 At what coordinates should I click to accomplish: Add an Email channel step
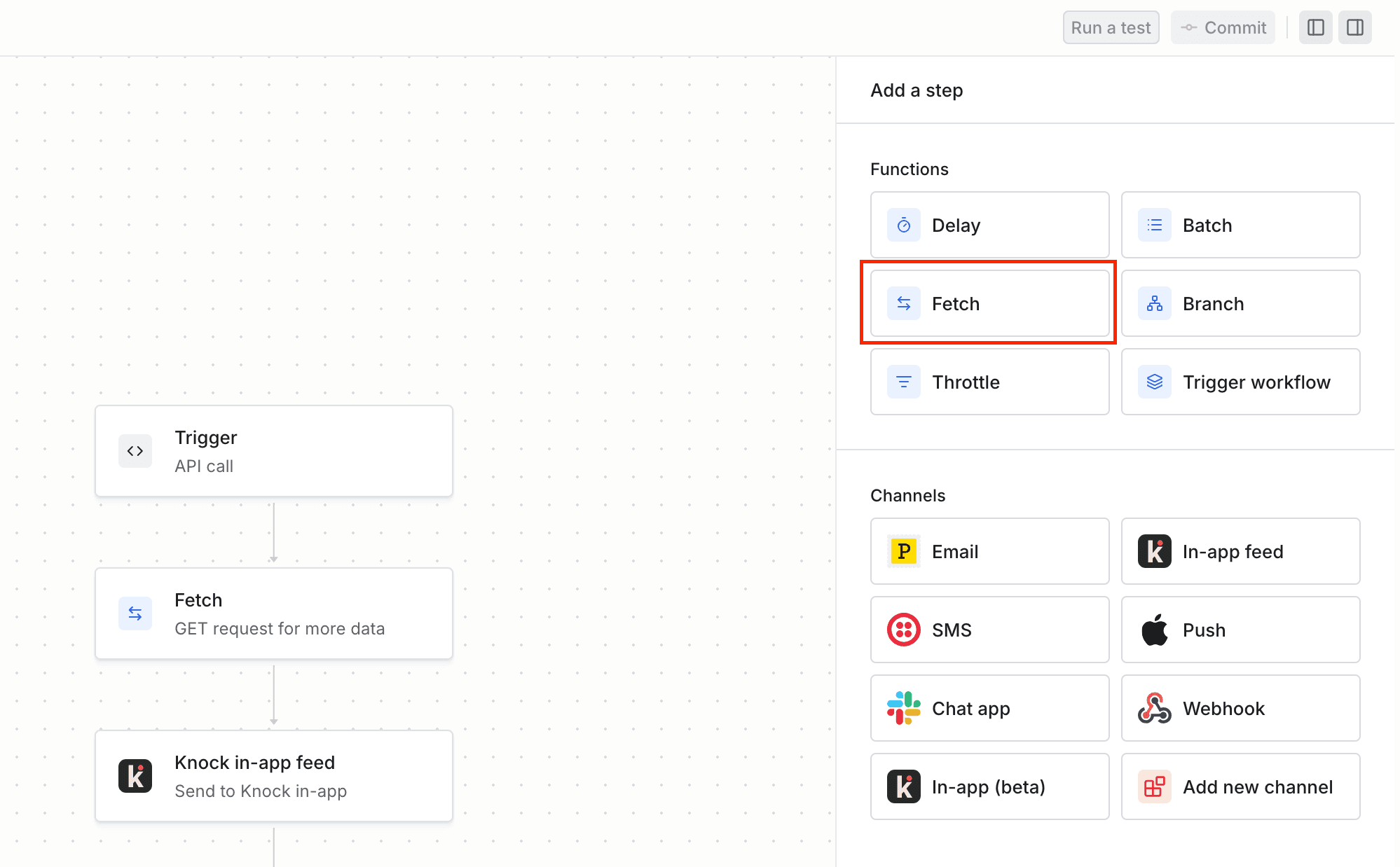coord(989,551)
